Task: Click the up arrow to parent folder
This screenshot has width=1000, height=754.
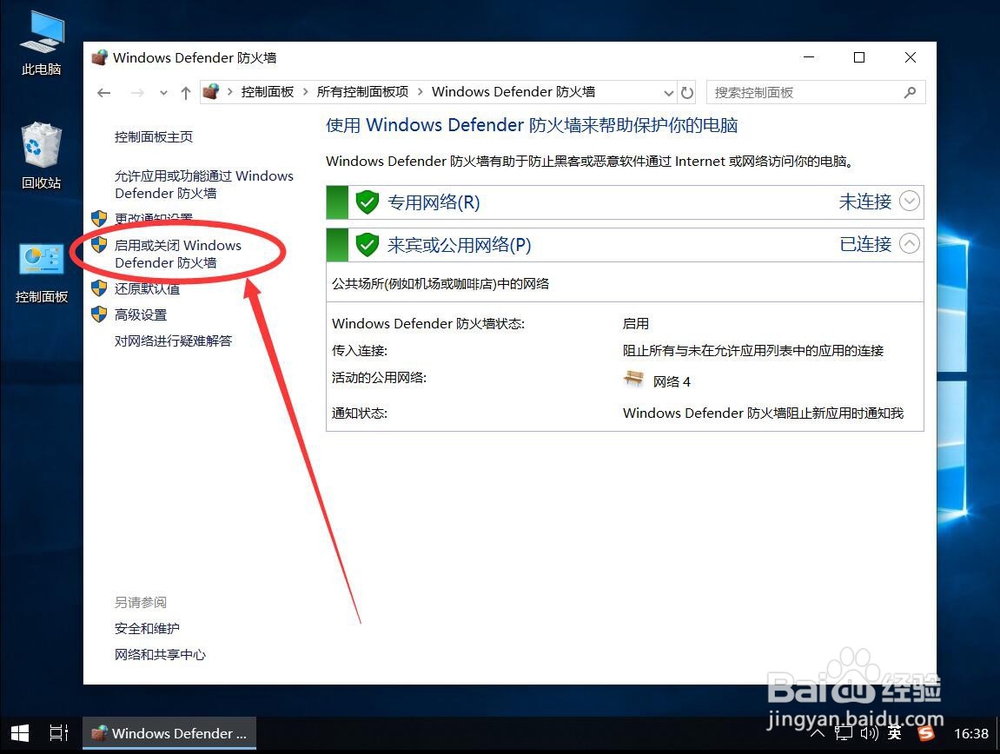Action: pos(186,93)
